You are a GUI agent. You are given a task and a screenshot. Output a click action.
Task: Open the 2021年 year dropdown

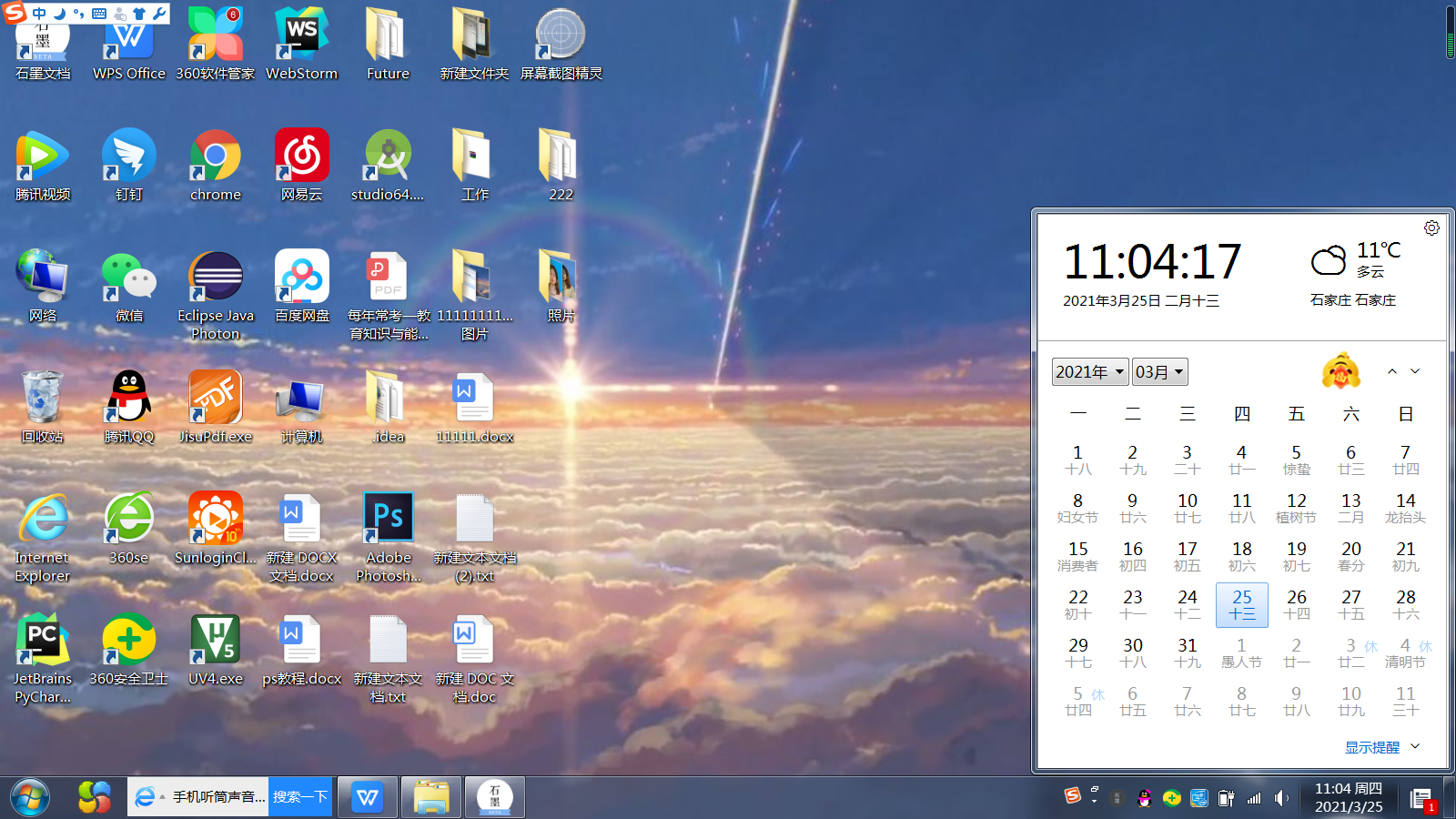[1089, 371]
